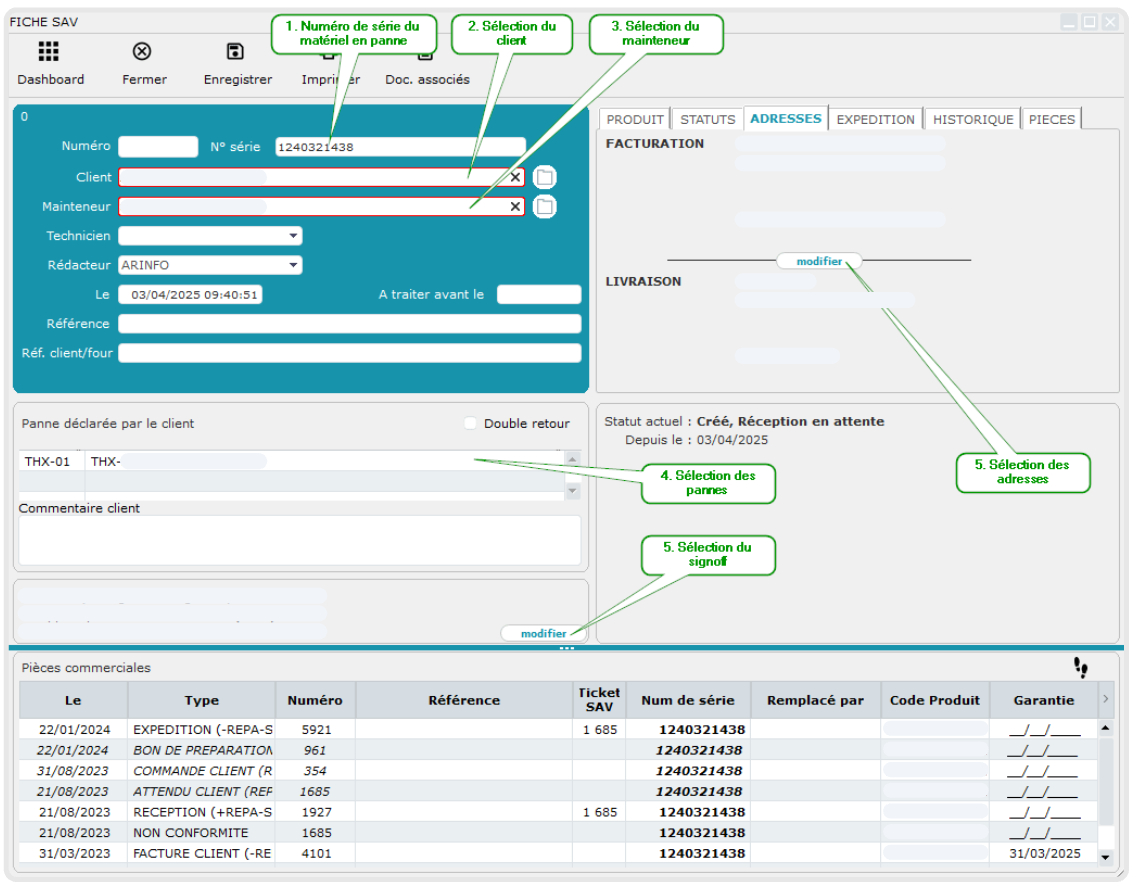The height and width of the screenshot is (887, 1135).
Task: Open the folder icon beside Client
Action: [544, 178]
